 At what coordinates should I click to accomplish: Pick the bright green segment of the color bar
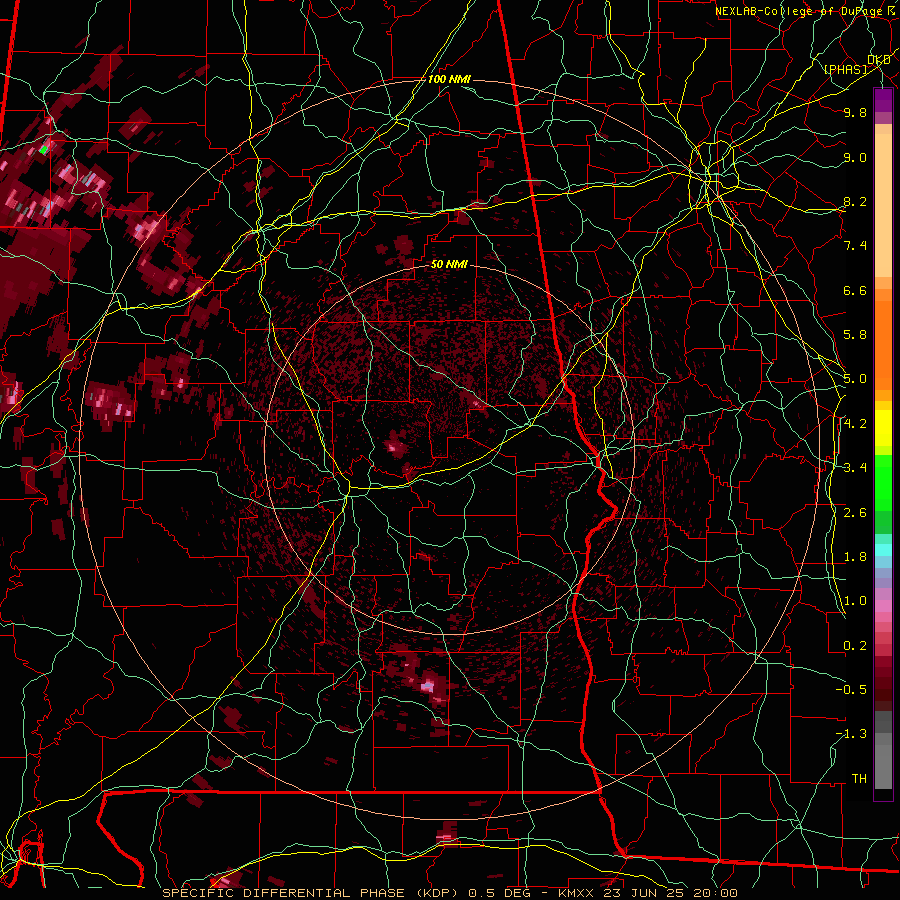[x=883, y=483]
